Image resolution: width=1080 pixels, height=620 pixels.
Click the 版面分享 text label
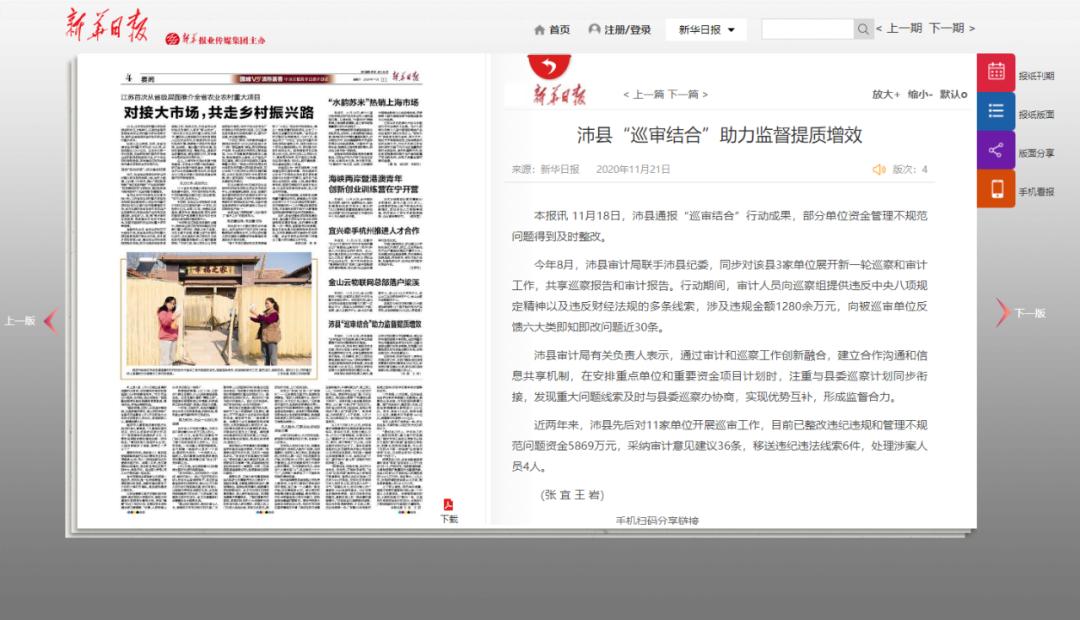(x=1037, y=153)
